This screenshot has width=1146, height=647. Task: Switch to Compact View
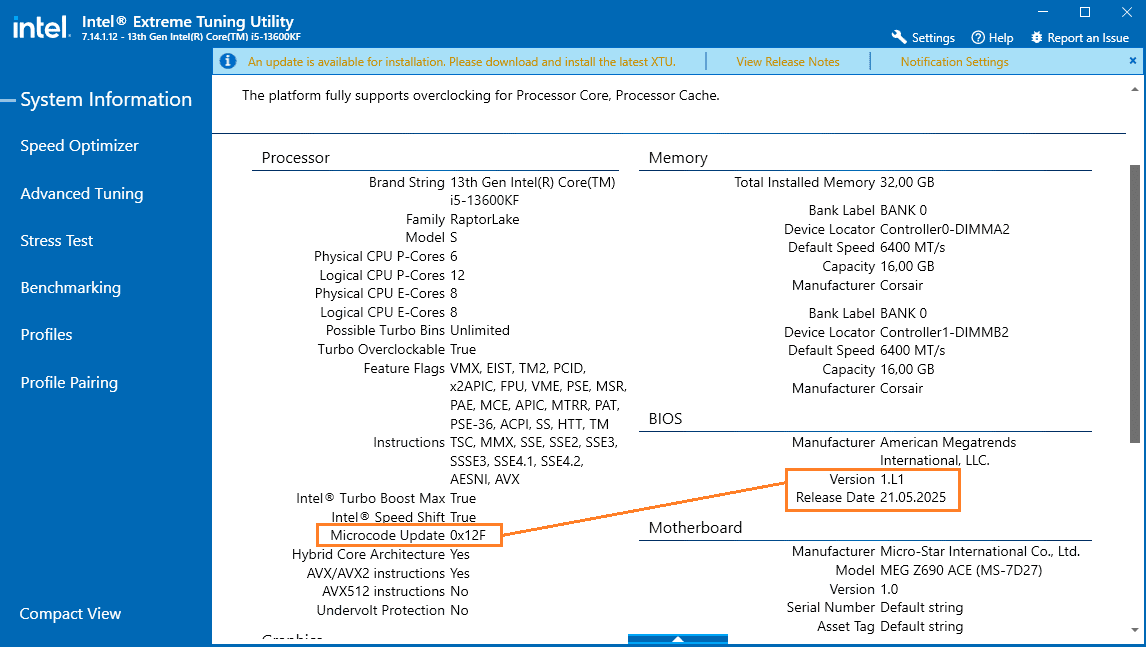click(70, 614)
